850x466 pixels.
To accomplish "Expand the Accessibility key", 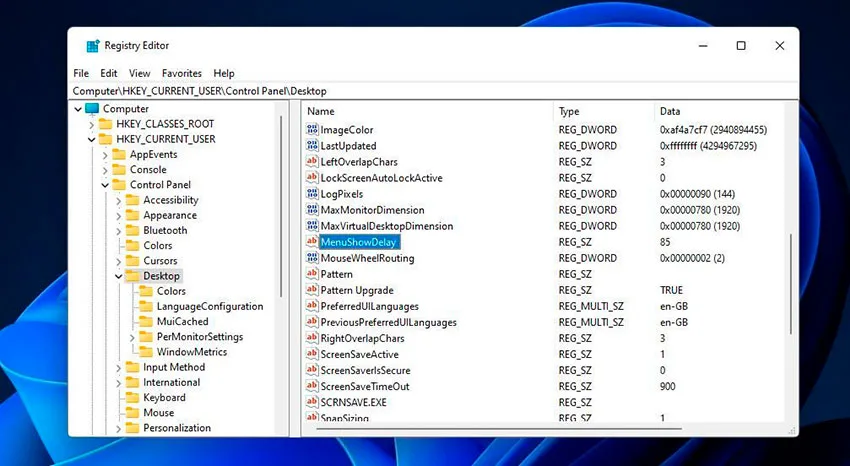I will (x=118, y=200).
